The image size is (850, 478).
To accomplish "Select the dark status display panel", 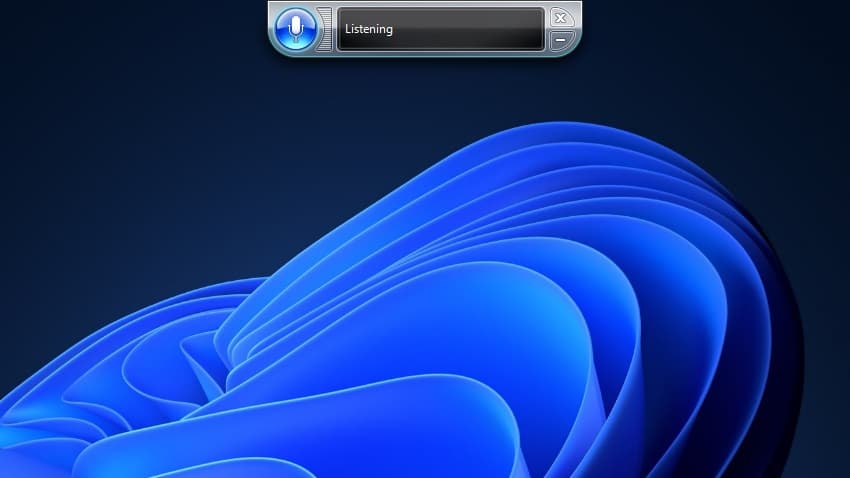I will click(x=440, y=29).
